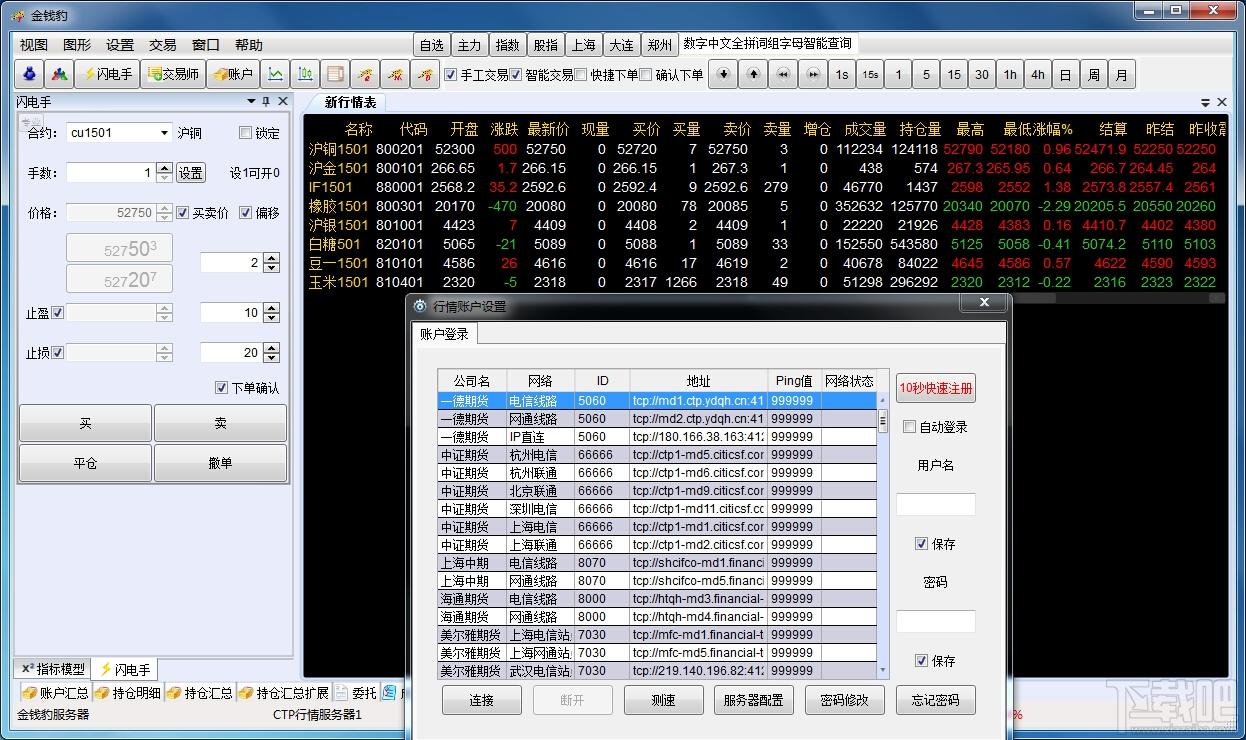The width and height of the screenshot is (1246, 740).
Task: Close the 新行情表 quote panel
Action: pyautogui.click(x=1223, y=102)
